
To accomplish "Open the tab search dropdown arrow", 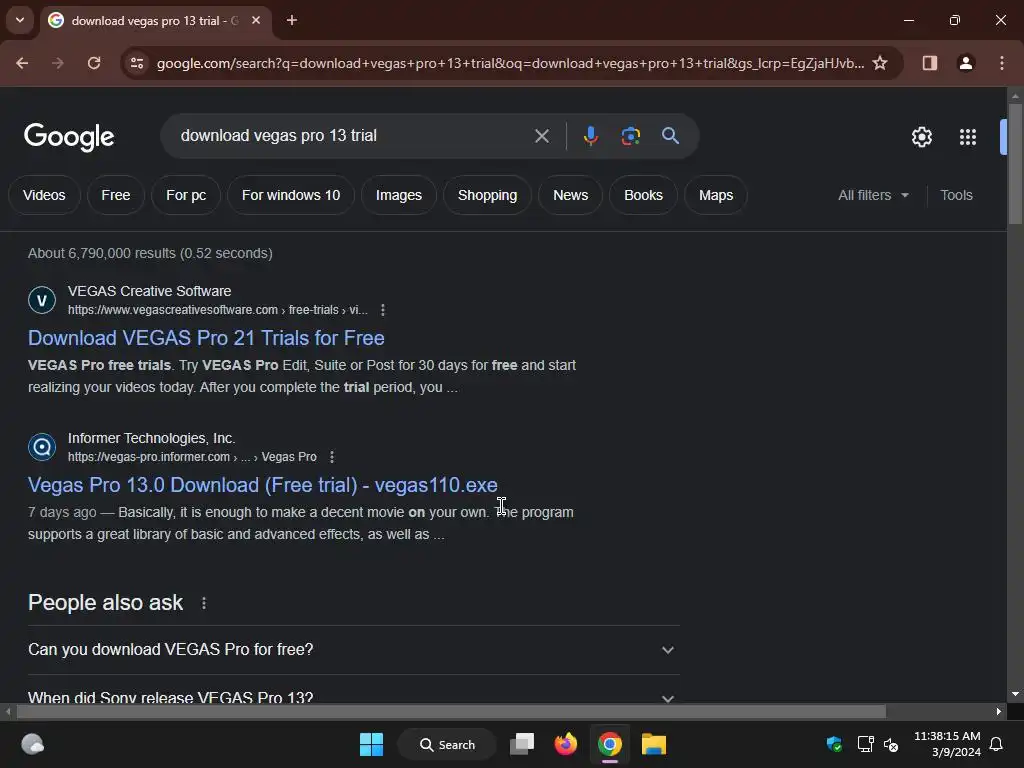I will (x=20, y=20).
